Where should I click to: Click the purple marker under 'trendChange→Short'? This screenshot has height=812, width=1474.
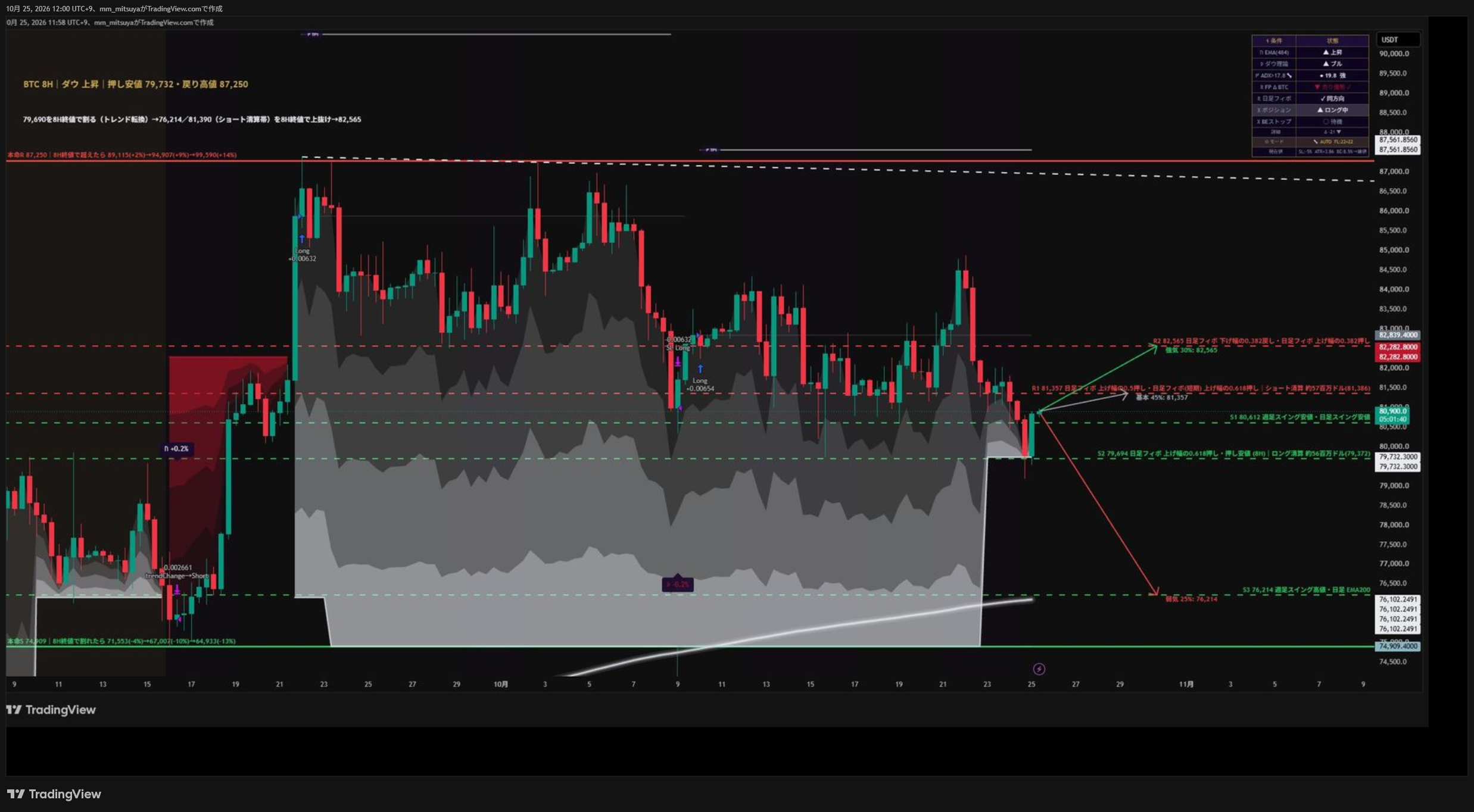177,590
